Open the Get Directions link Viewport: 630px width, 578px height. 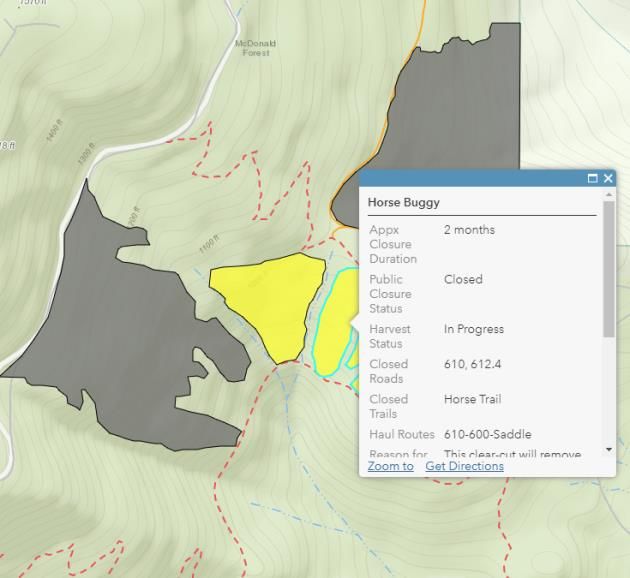click(x=464, y=466)
